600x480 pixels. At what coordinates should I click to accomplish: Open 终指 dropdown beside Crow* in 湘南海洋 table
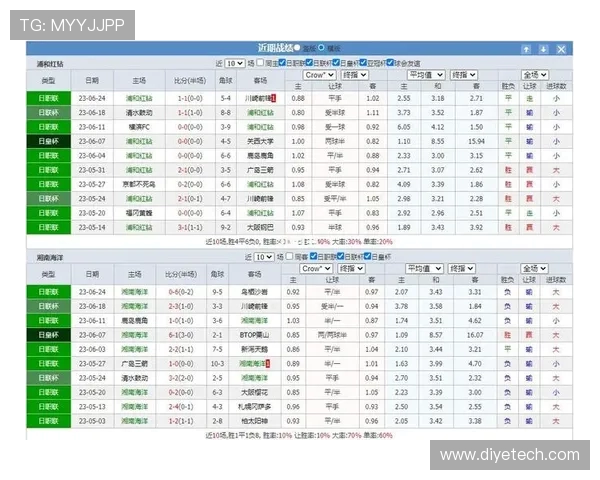[x=351, y=269]
